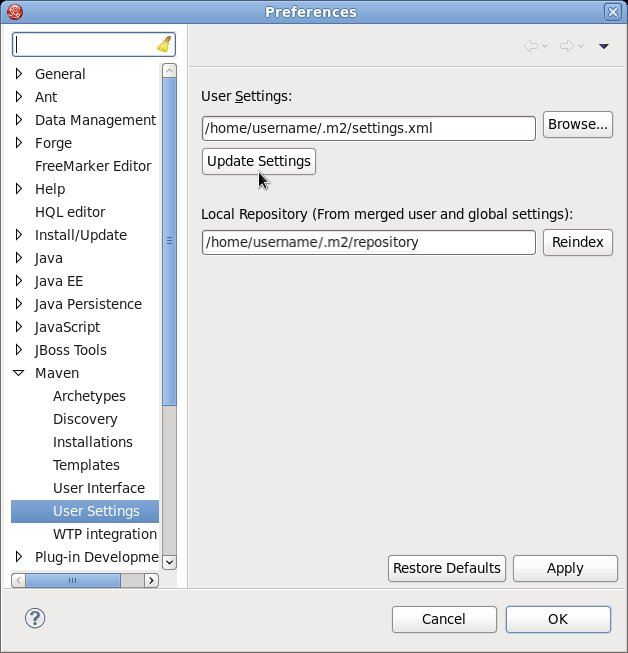628x653 pixels.
Task: Expand the Java EE category
Action: pyautogui.click(x=19, y=281)
